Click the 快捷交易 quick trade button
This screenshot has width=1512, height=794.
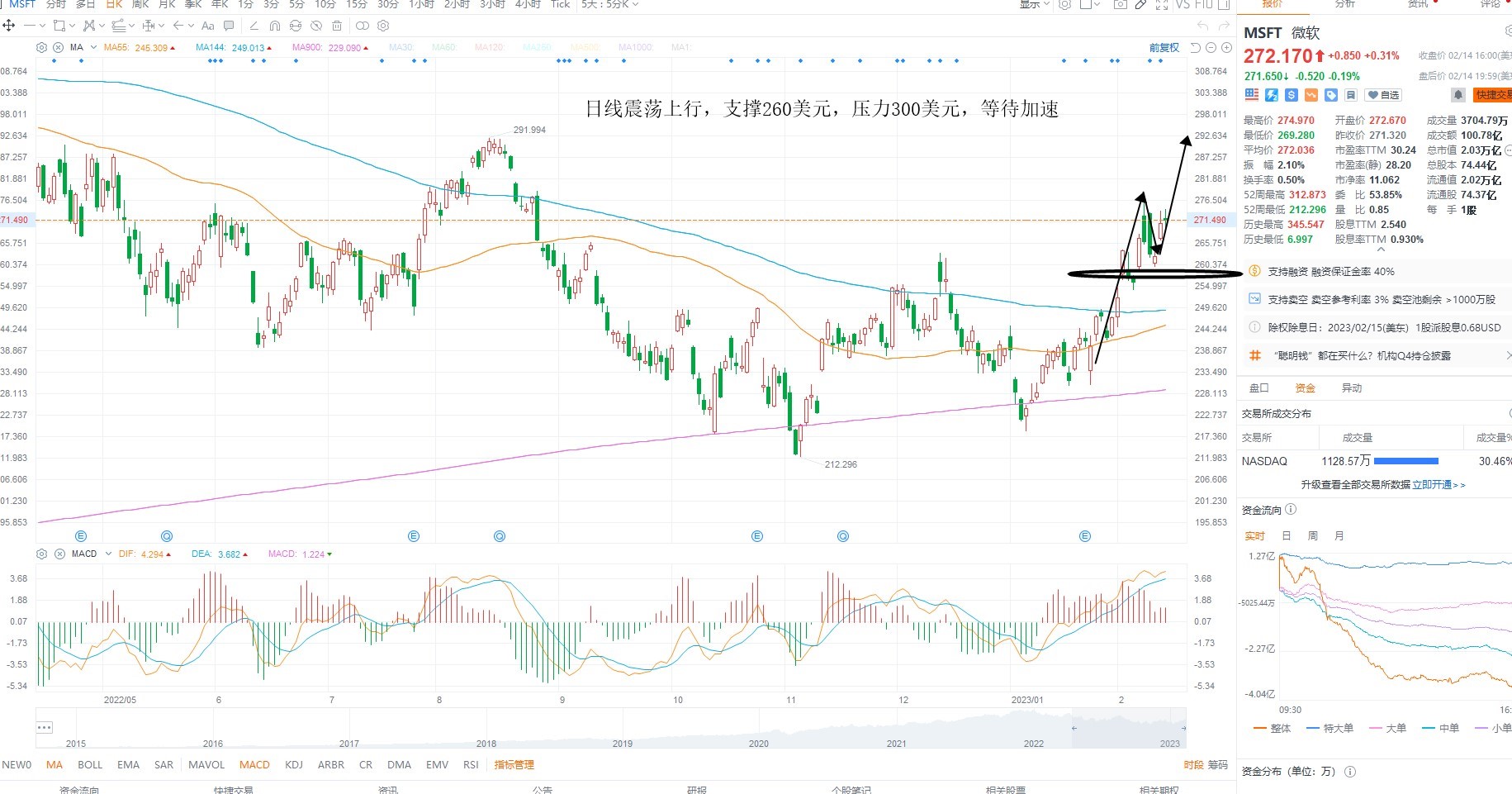1492,95
